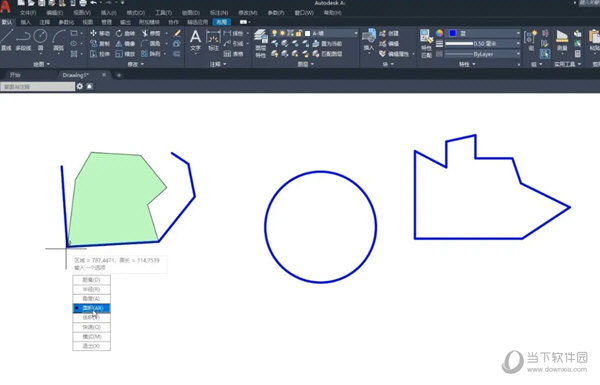600x385 pixels.
Task: Open the Measure (测量) utility tool
Action: (562, 40)
